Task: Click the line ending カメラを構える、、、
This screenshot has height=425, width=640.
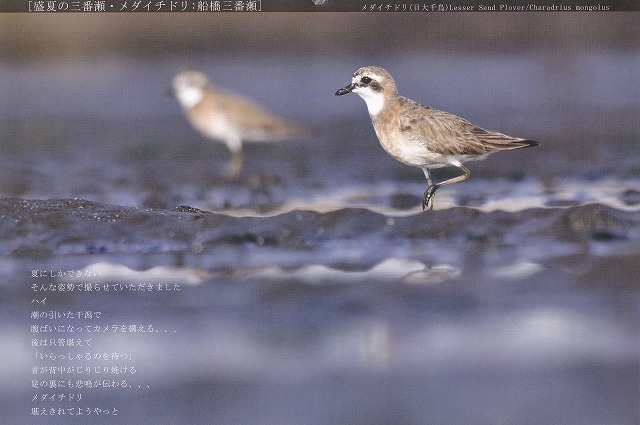Action: [x=104, y=328]
